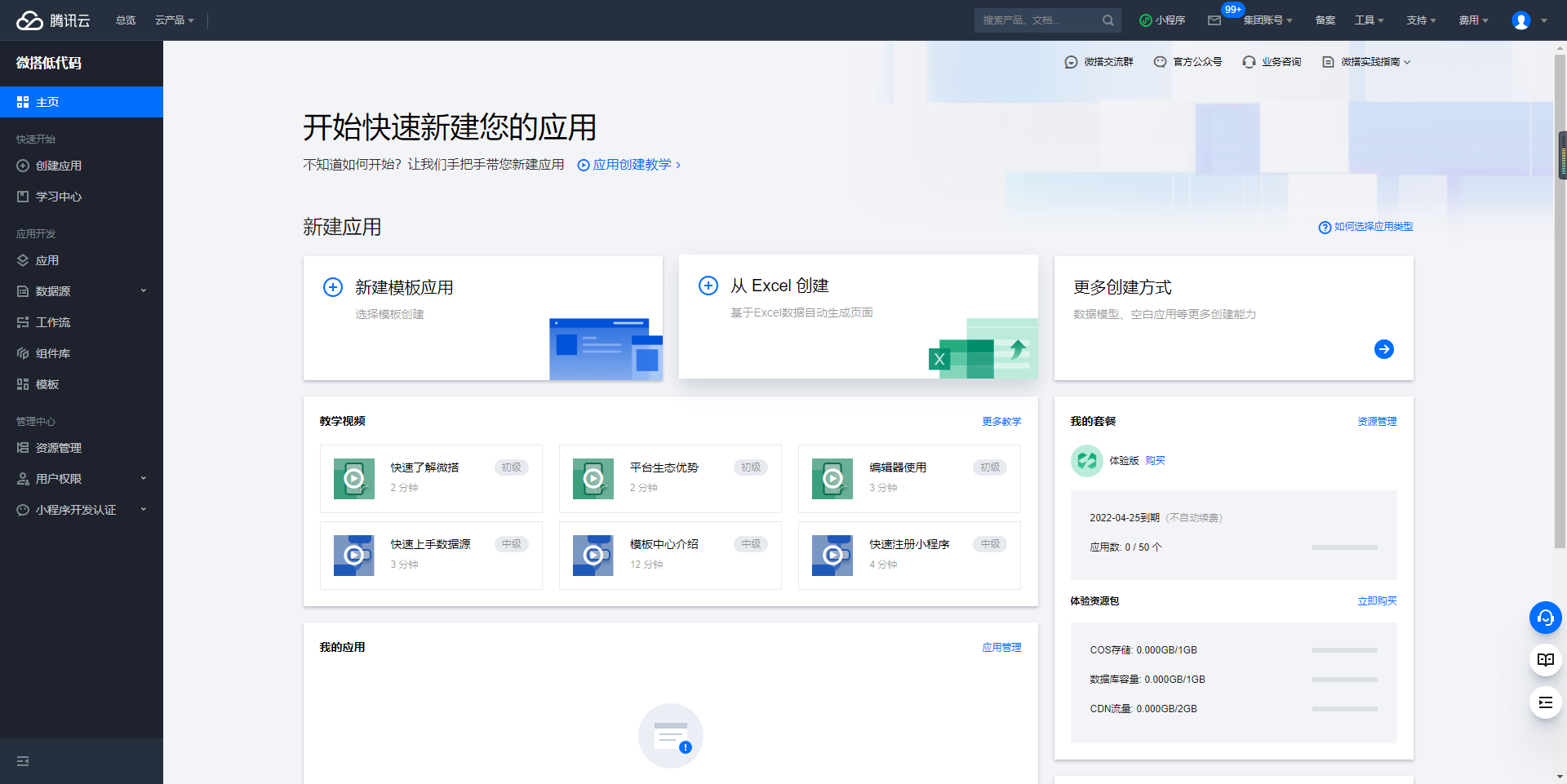Play the 快速注册小程序 video thumbnail
1567x784 pixels.
(x=832, y=556)
